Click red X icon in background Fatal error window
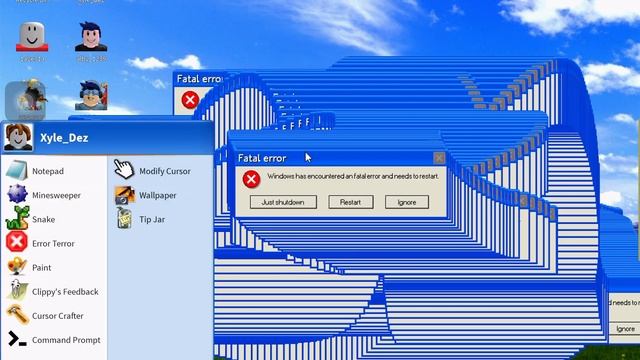This screenshot has height=360, width=640. [190, 100]
